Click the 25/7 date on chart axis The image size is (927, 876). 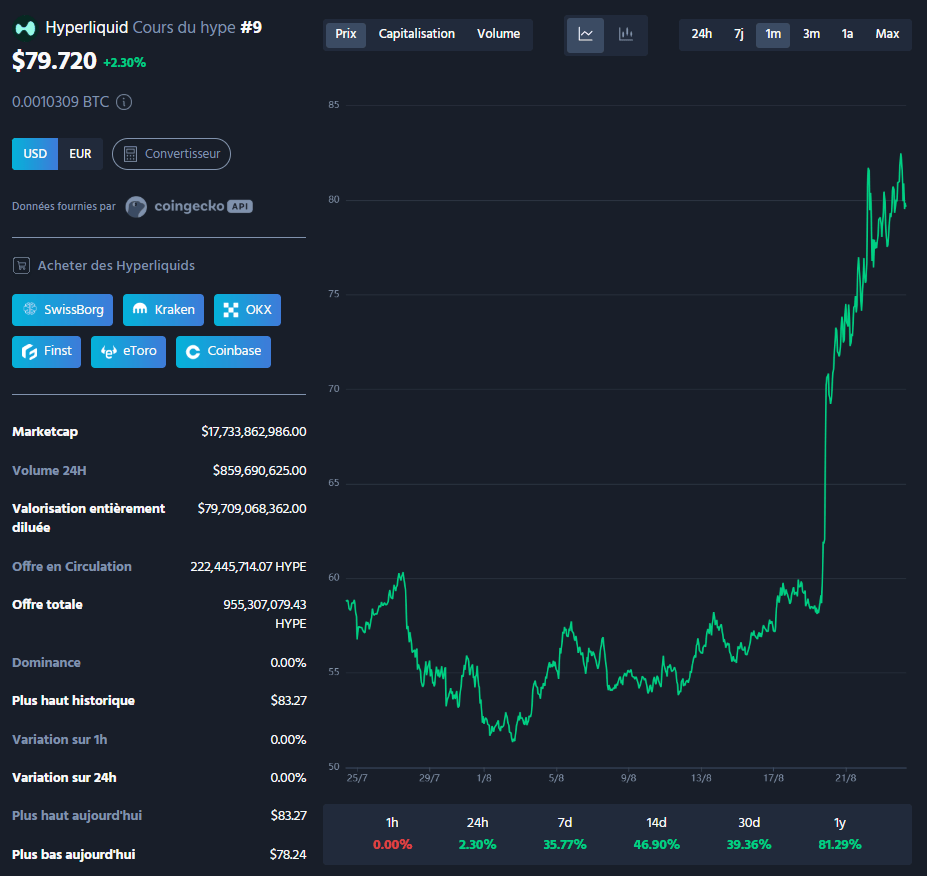[x=357, y=778]
